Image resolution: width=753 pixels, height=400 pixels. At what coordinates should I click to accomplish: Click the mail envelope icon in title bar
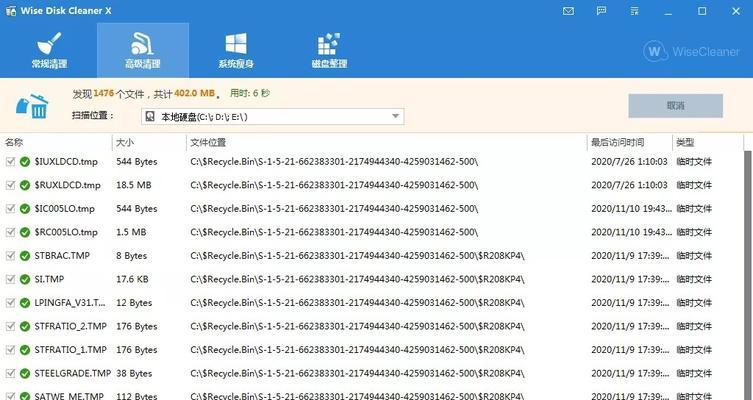click(568, 11)
